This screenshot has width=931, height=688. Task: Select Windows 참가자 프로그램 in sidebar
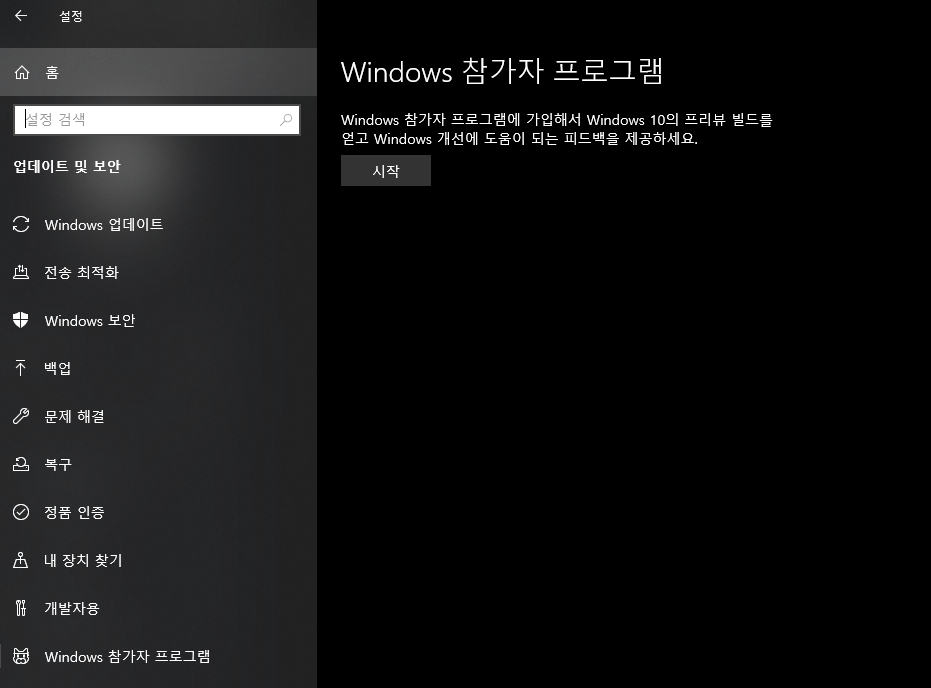[159, 657]
